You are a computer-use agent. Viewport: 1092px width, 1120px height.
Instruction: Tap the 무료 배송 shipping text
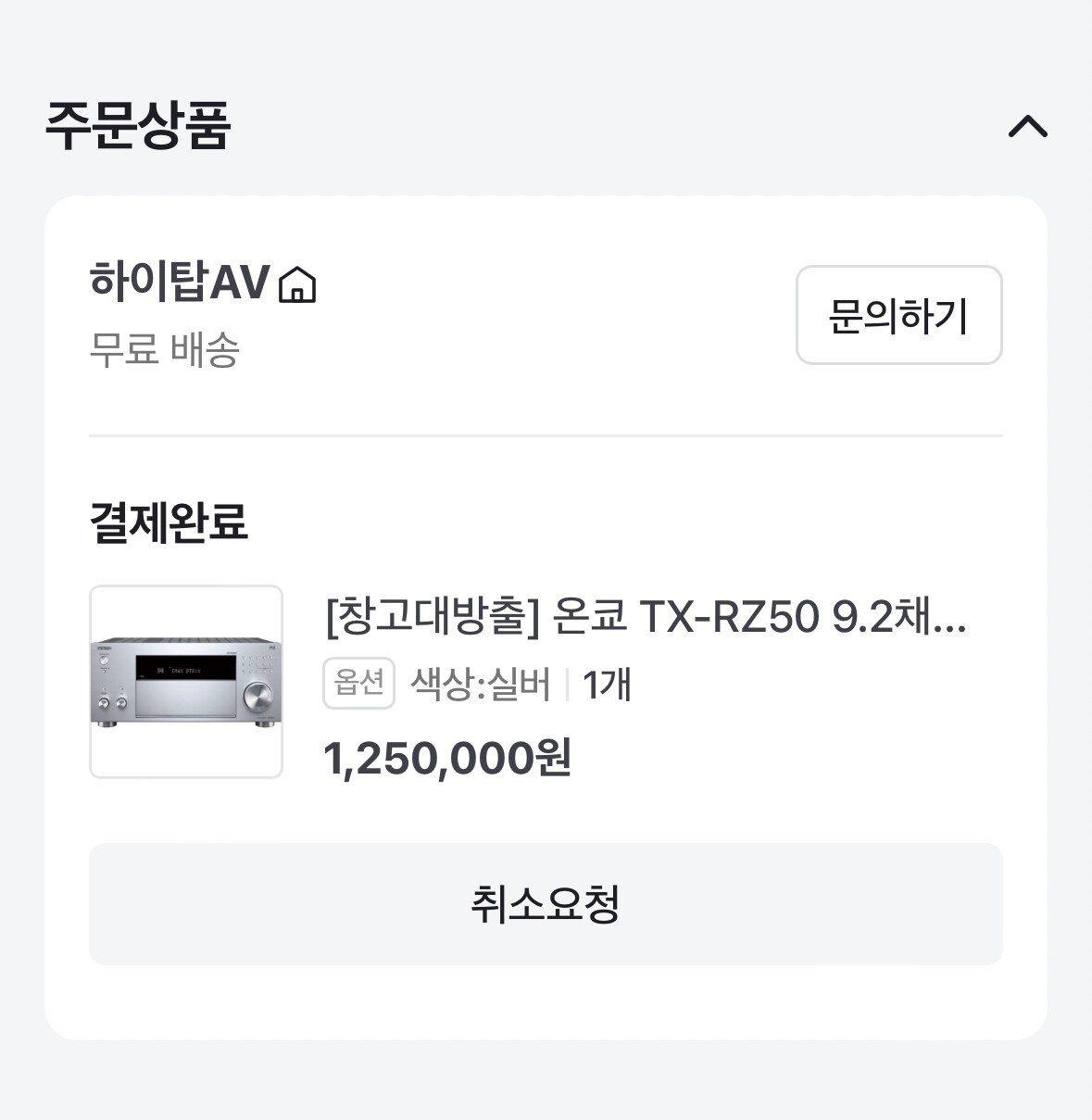(x=165, y=350)
